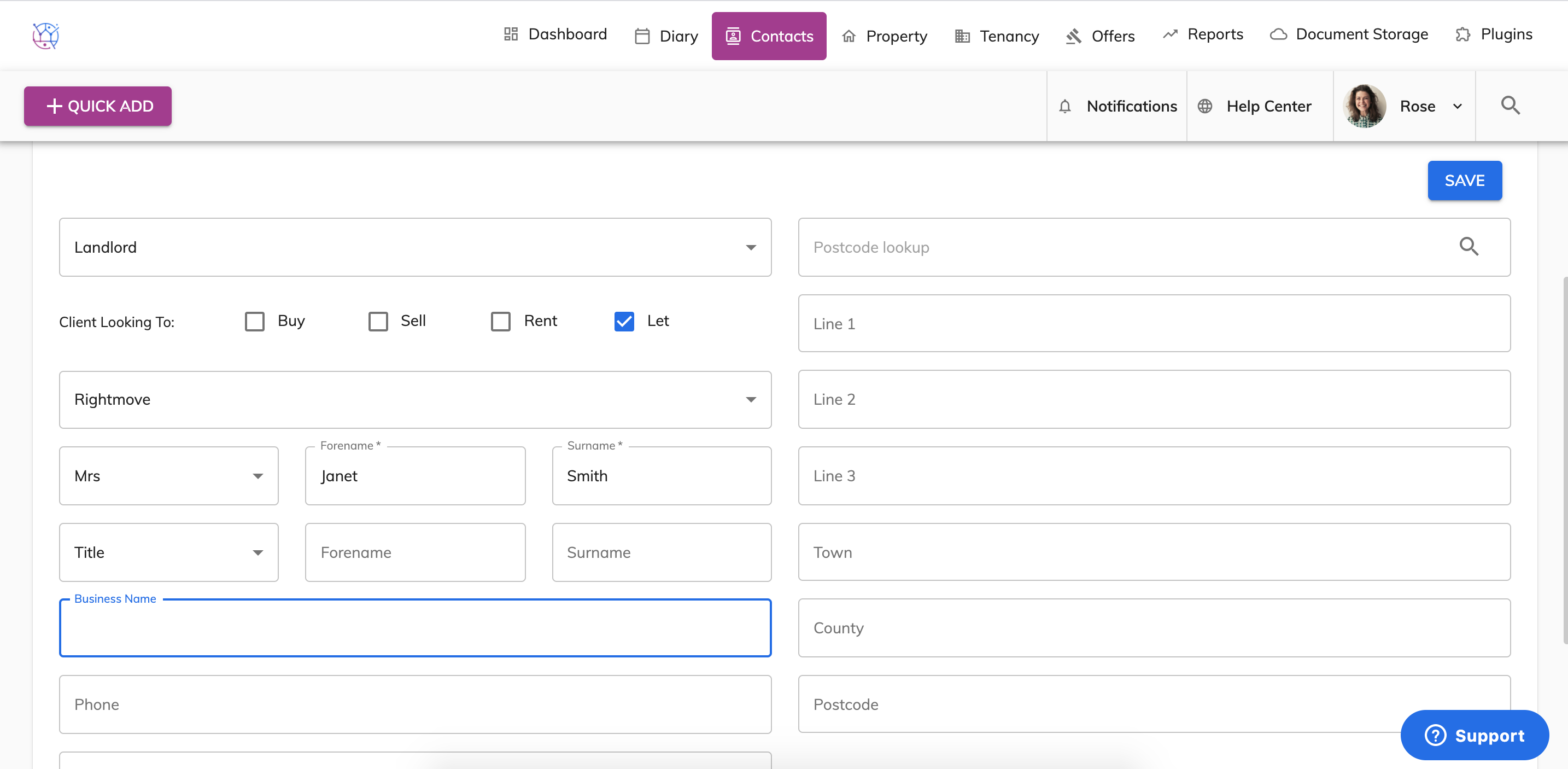Check the Buy checkbox

(254, 322)
